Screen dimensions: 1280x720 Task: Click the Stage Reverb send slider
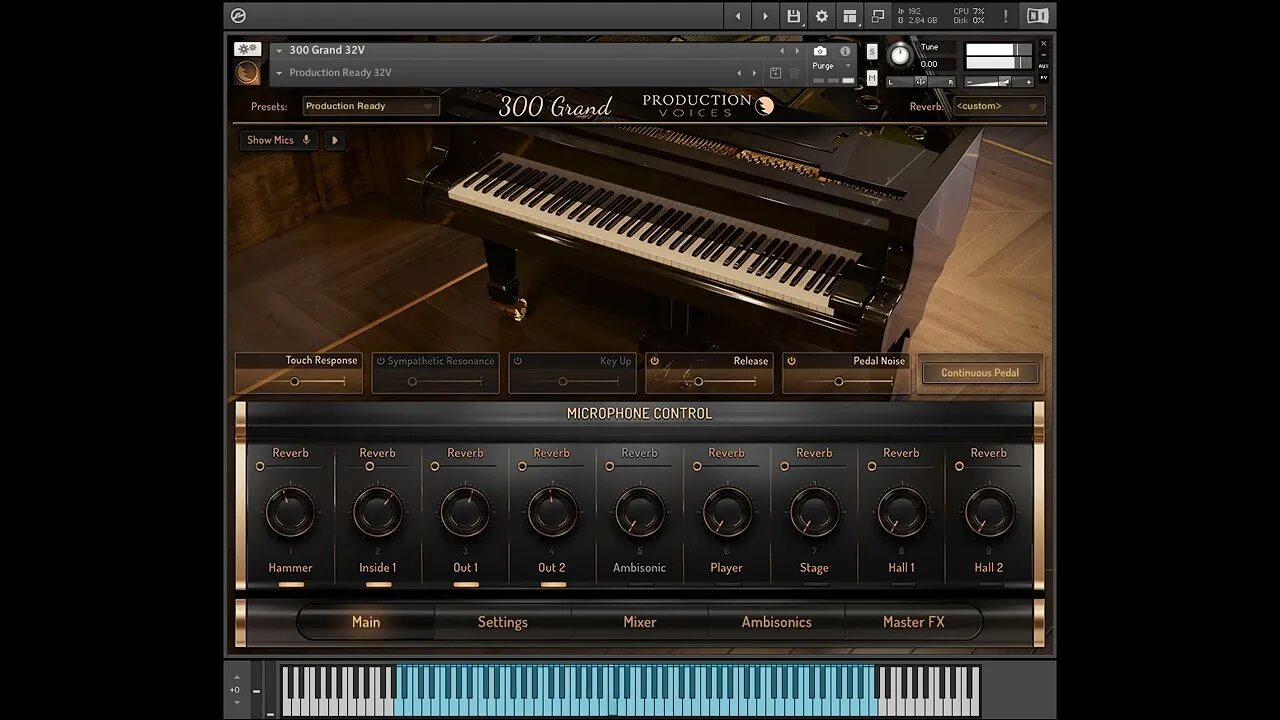pos(815,466)
